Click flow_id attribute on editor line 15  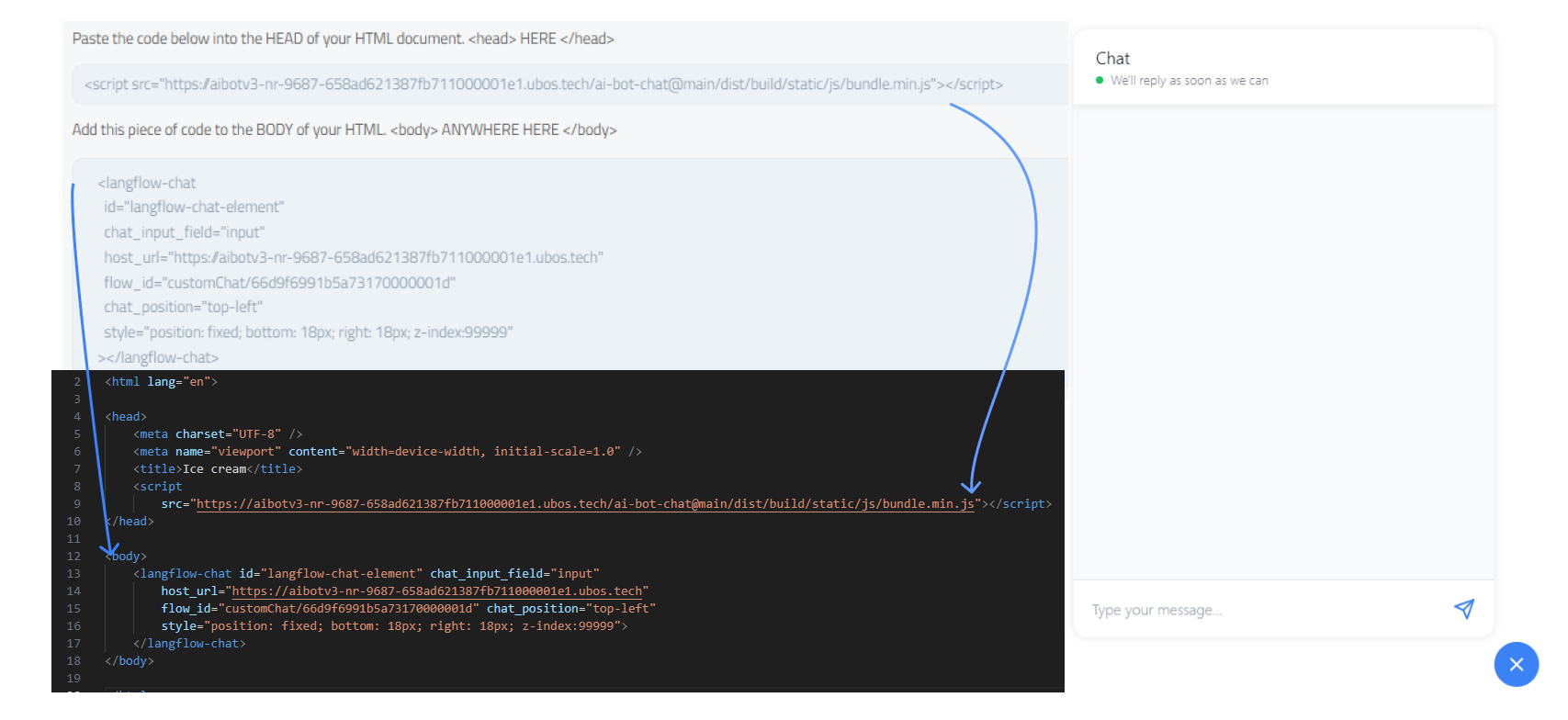pyautogui.click(x=321, y=609)
